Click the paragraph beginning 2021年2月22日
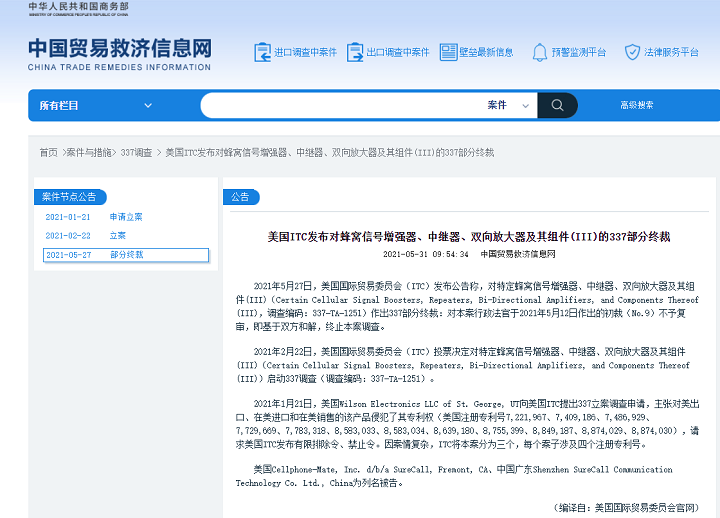Viewport: 720px width, 518px height. coord(463,365)
